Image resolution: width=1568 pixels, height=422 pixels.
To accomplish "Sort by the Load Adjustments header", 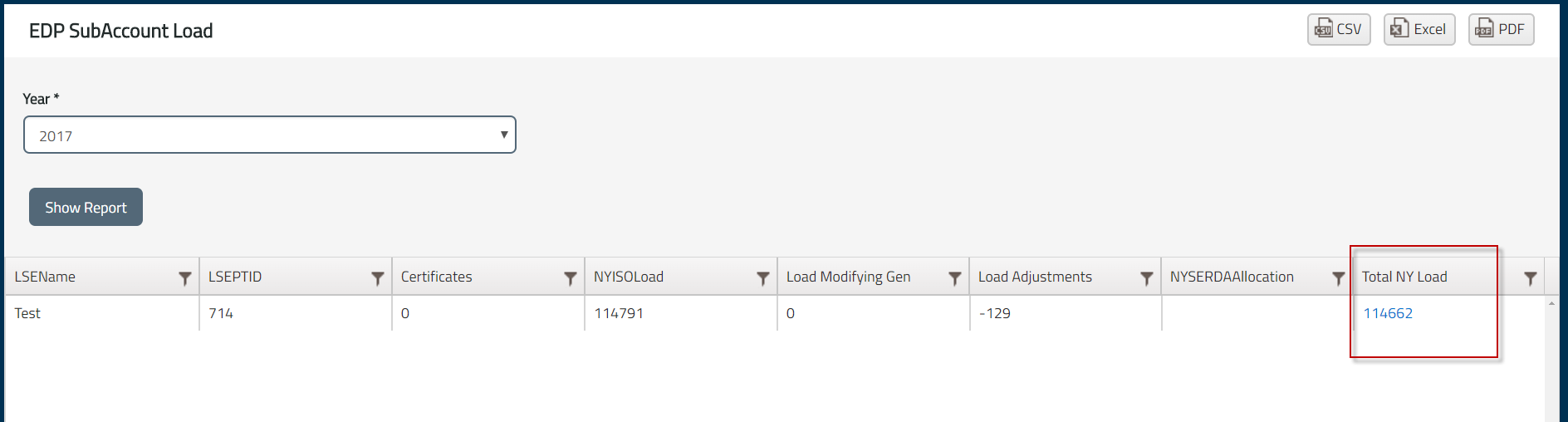I will pyautogui.click(x=1035, y=277).
